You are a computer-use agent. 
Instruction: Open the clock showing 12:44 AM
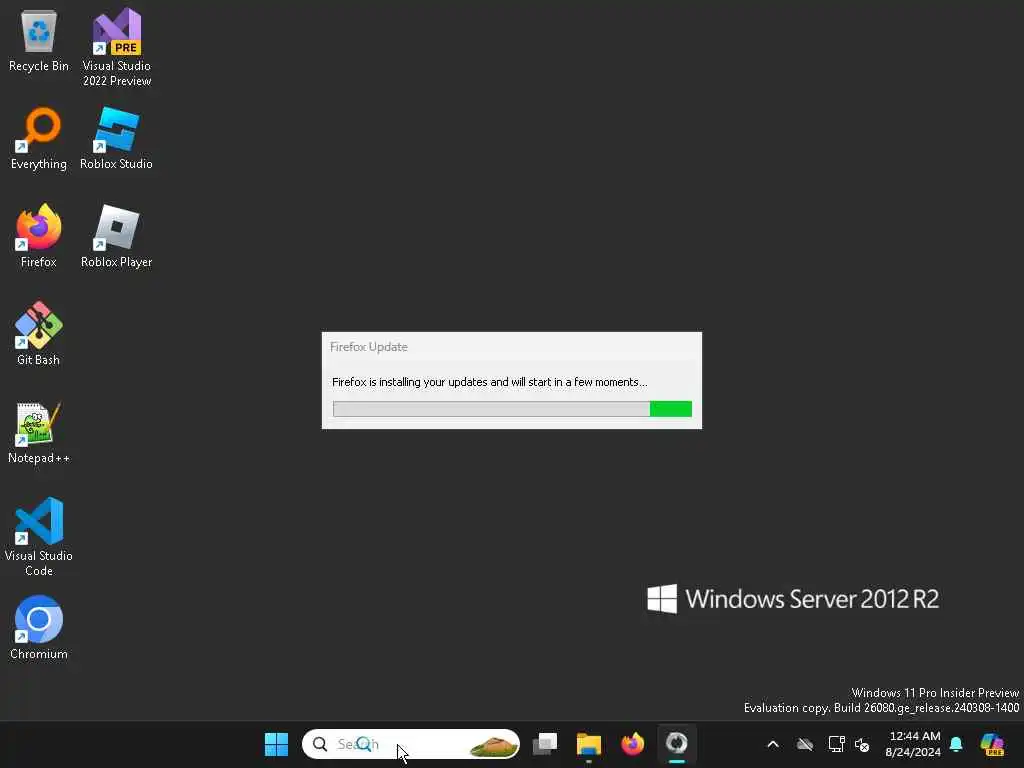tap(914, 744)
